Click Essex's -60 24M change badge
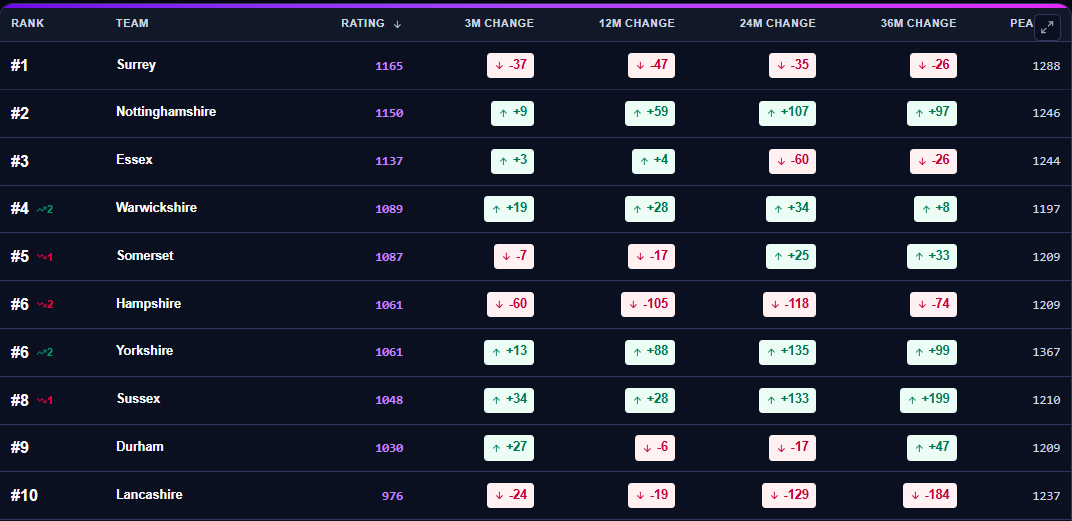Image resolution: width=1072 pixels, height=521 pixels. (x=792, y=161)
